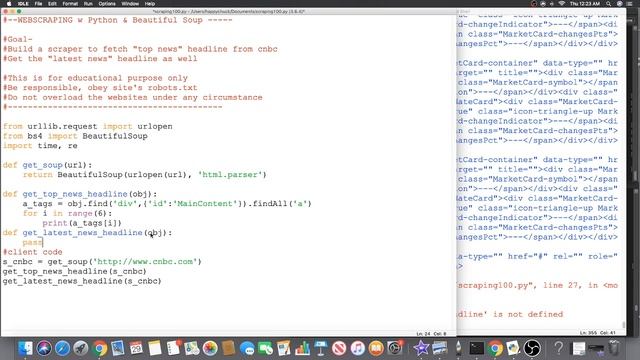This screenshot has height=360, width=640.
Task: Open the first Chrome icon beside Launchpad
Action: tap(99, 349)
